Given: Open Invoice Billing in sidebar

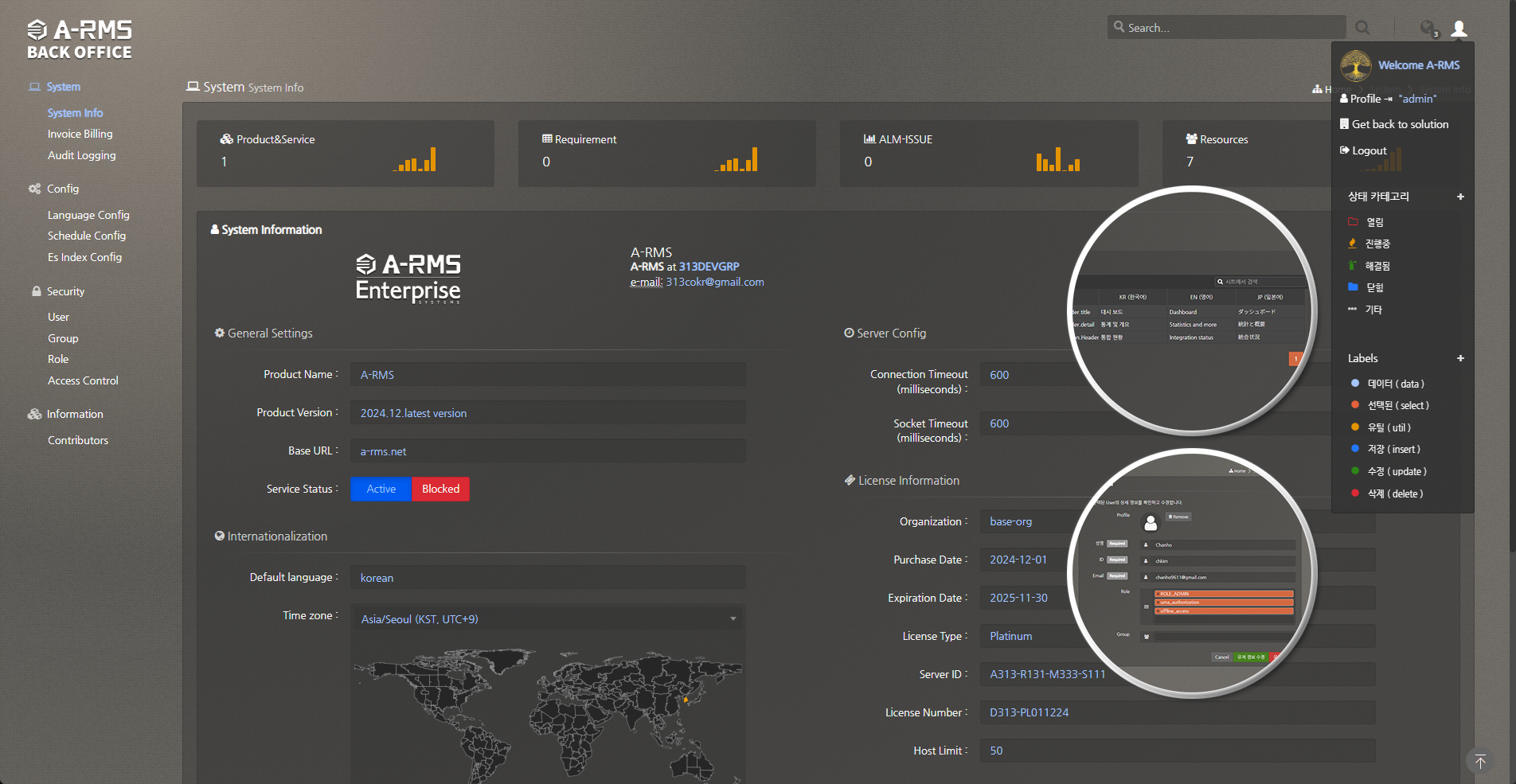Looking at the screenshot, I should 80,134.
